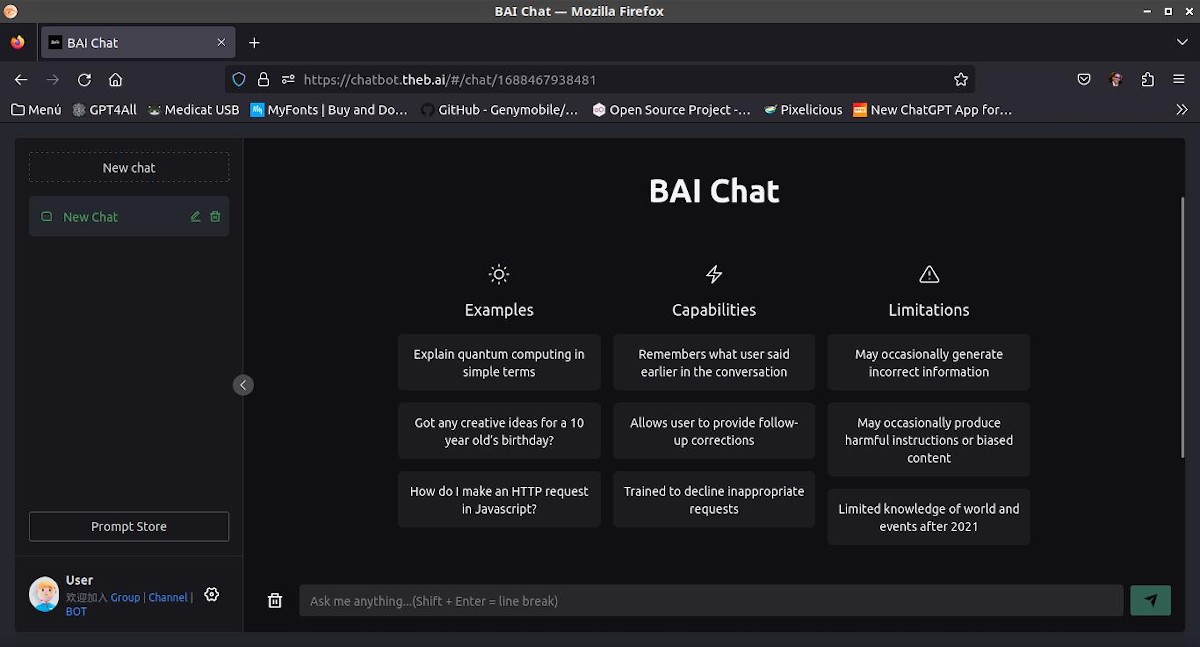Screen dimensions: 1200x647
Task: Open the Prompt Store
Action: point(129,526)
